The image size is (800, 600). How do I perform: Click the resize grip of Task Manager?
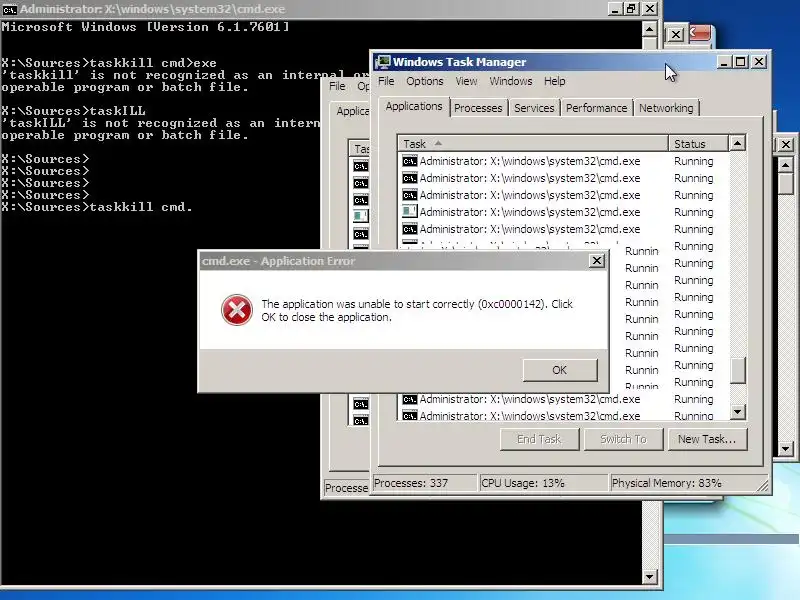pyautogui.click(x=762, y=485)
